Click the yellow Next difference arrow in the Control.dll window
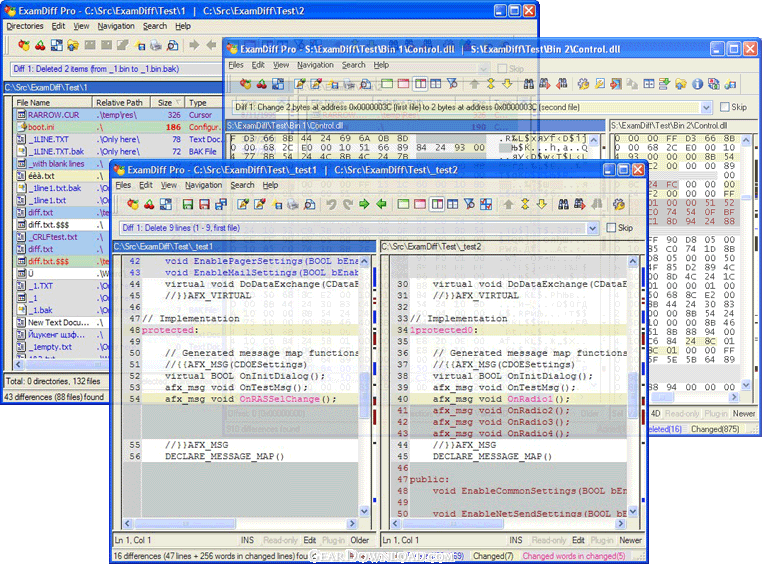Screen dimensions: 762x564 [507, 84]
